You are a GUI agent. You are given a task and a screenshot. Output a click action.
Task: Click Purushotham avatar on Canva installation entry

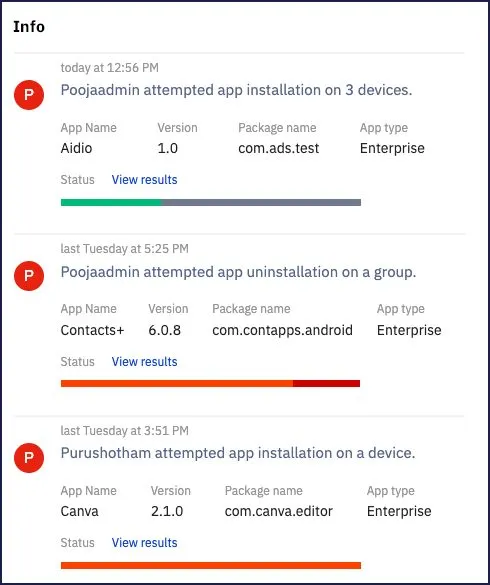(29, 458)
